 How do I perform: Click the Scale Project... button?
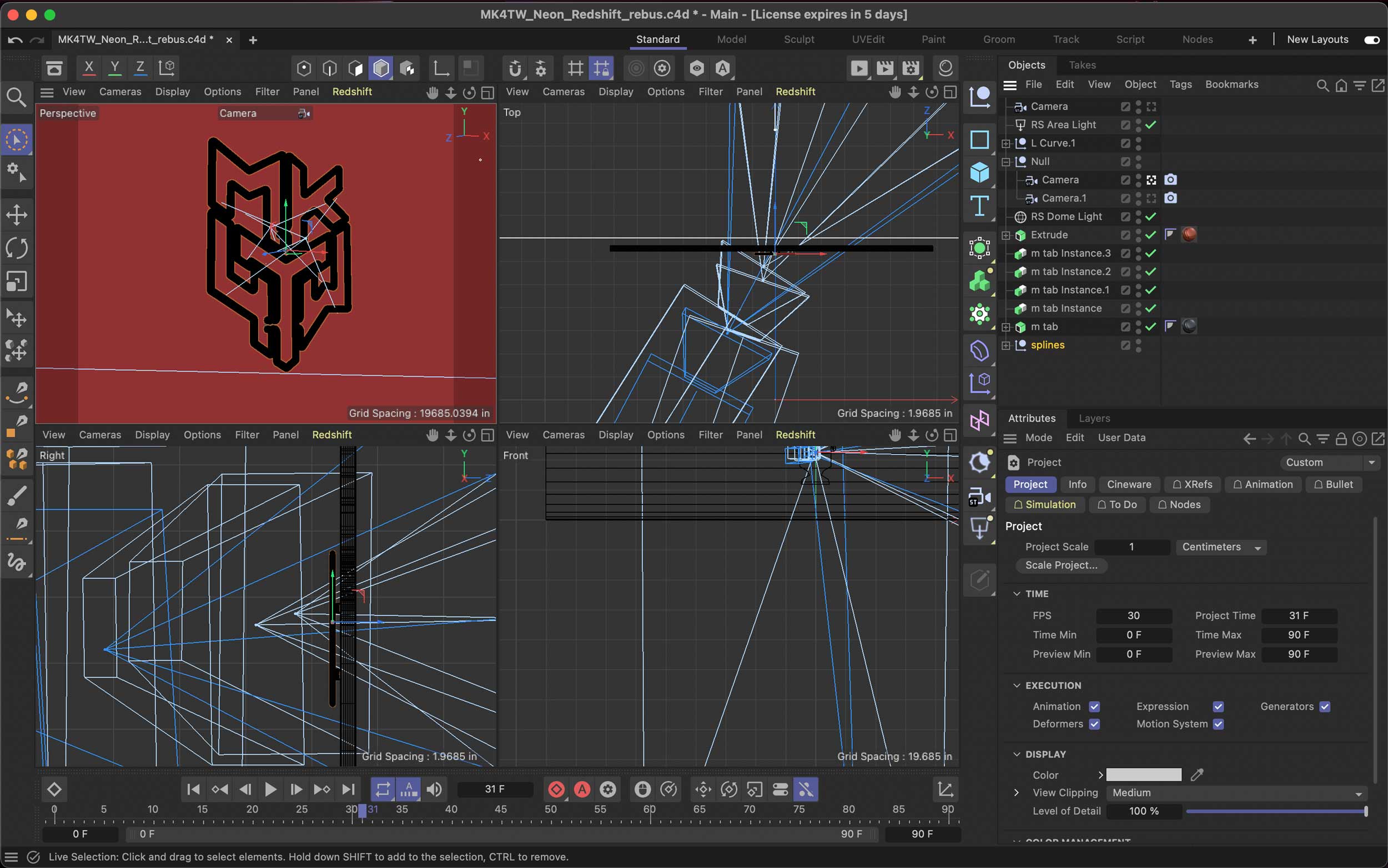(1060, 565)
